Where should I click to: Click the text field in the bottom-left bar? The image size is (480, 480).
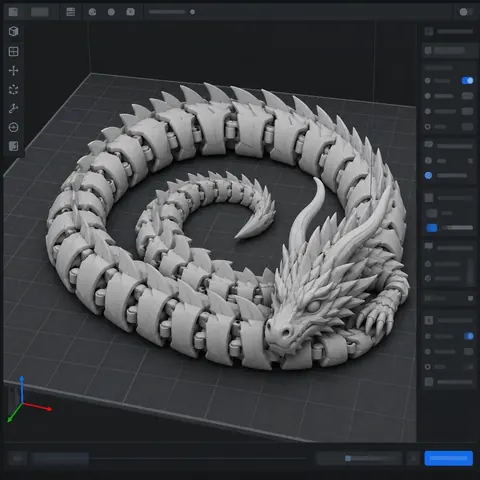[59, 458]
